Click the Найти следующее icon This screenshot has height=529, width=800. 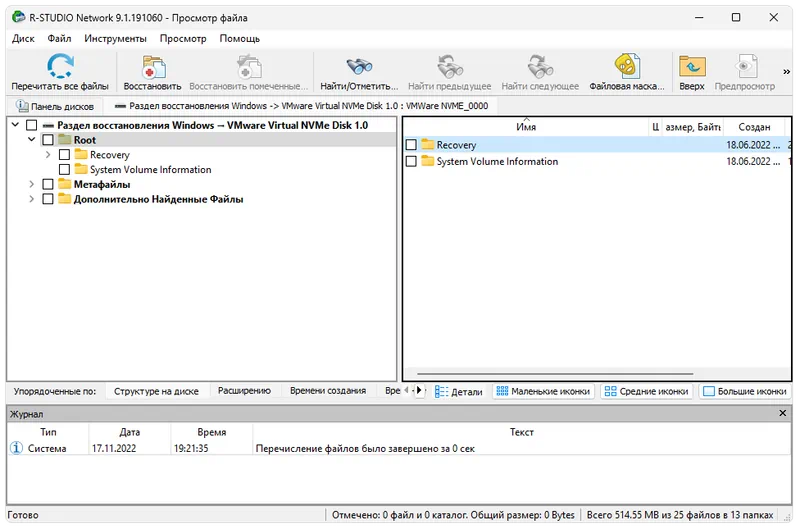click(x=540, y=66)
